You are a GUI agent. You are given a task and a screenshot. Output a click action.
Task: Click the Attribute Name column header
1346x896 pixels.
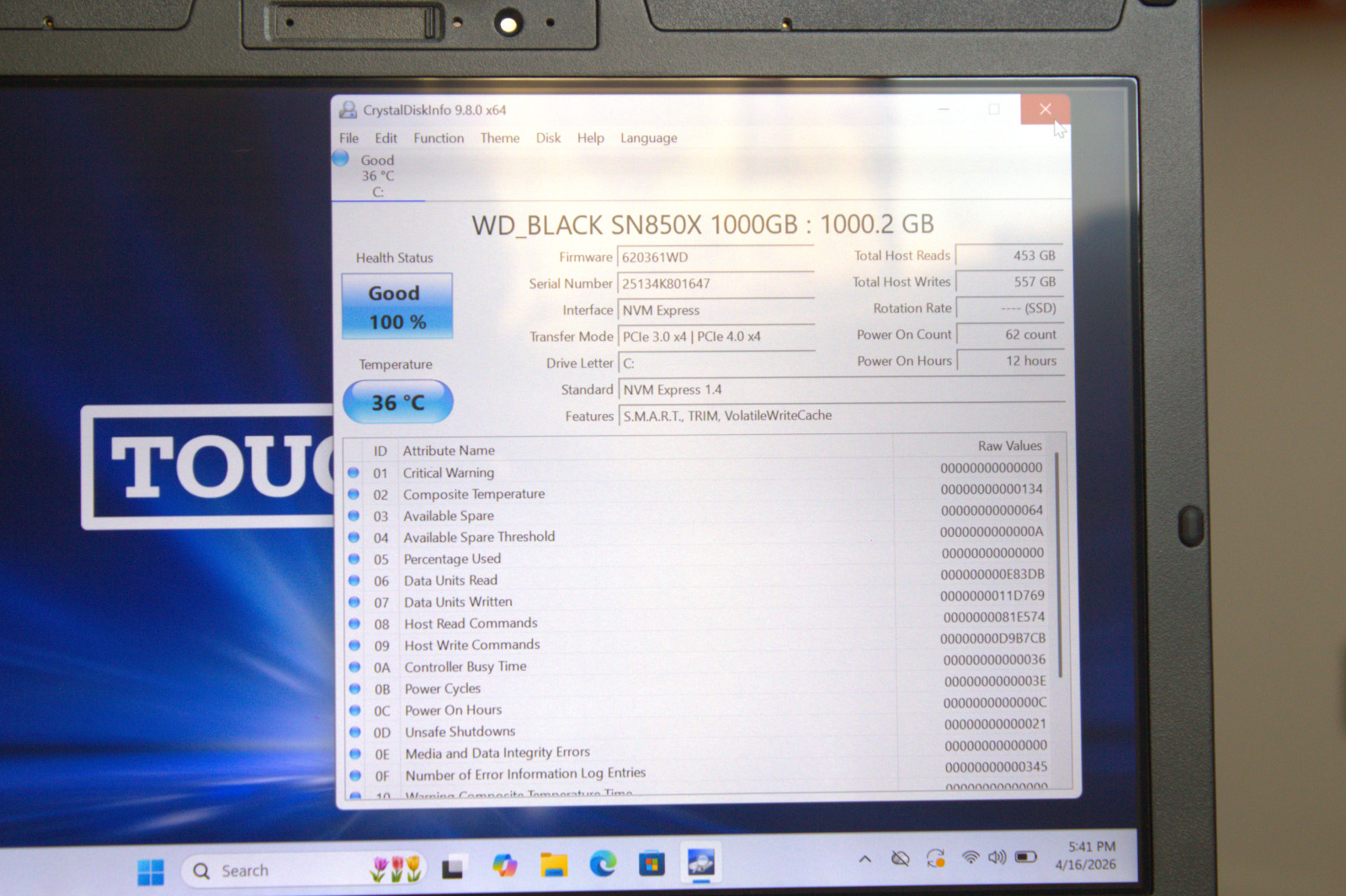449,450
